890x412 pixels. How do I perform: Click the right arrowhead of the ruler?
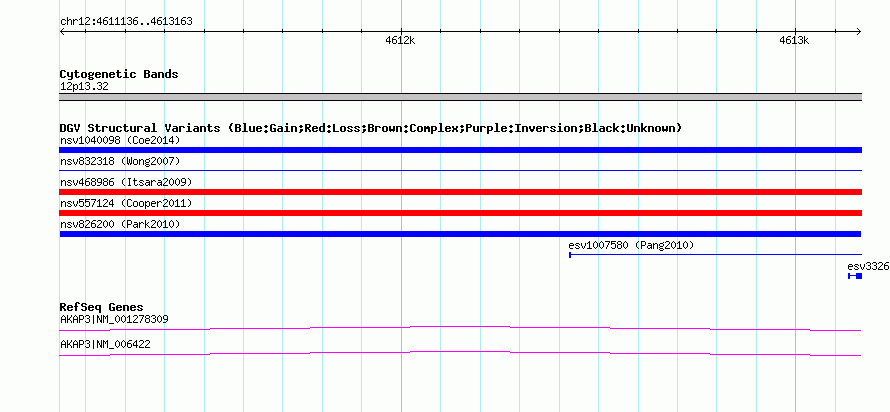pos(859,31)
